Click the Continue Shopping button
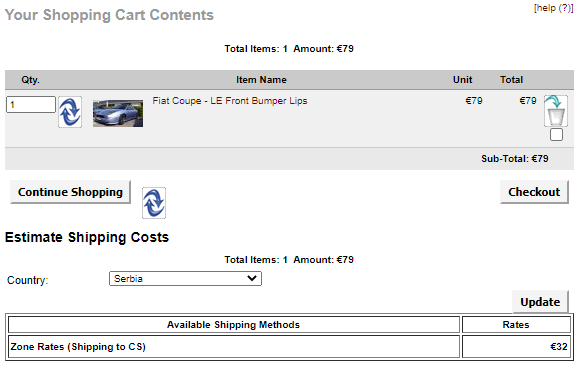The width and height of the screenshot is (579, 388). coord(70,192)
